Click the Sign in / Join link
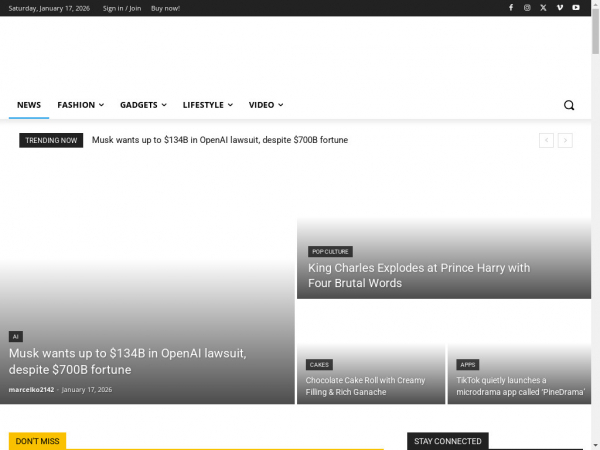The height and width of the screenshot is (450, 600). coord(122,8)
